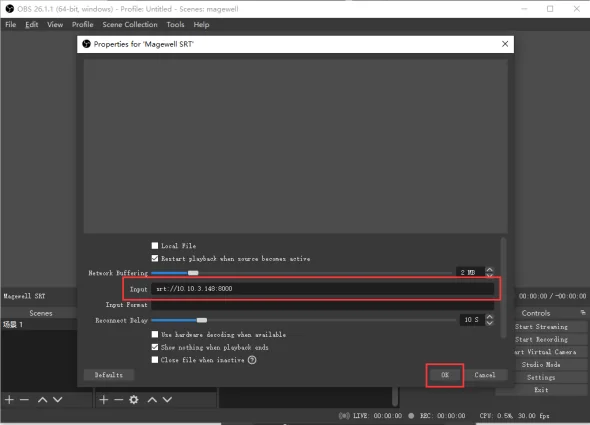Image resolution: width=590 pixels, height=425 pixels.
Task: Increase Network Buffering value with up arrow
Action: [x=489, y=270]
